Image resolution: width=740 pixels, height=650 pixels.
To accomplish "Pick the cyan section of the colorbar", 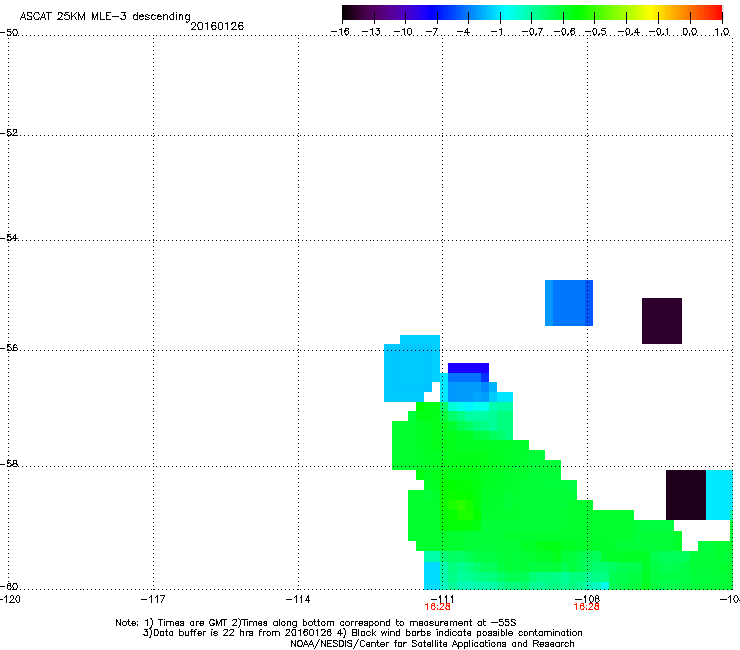I will (505, 13).
